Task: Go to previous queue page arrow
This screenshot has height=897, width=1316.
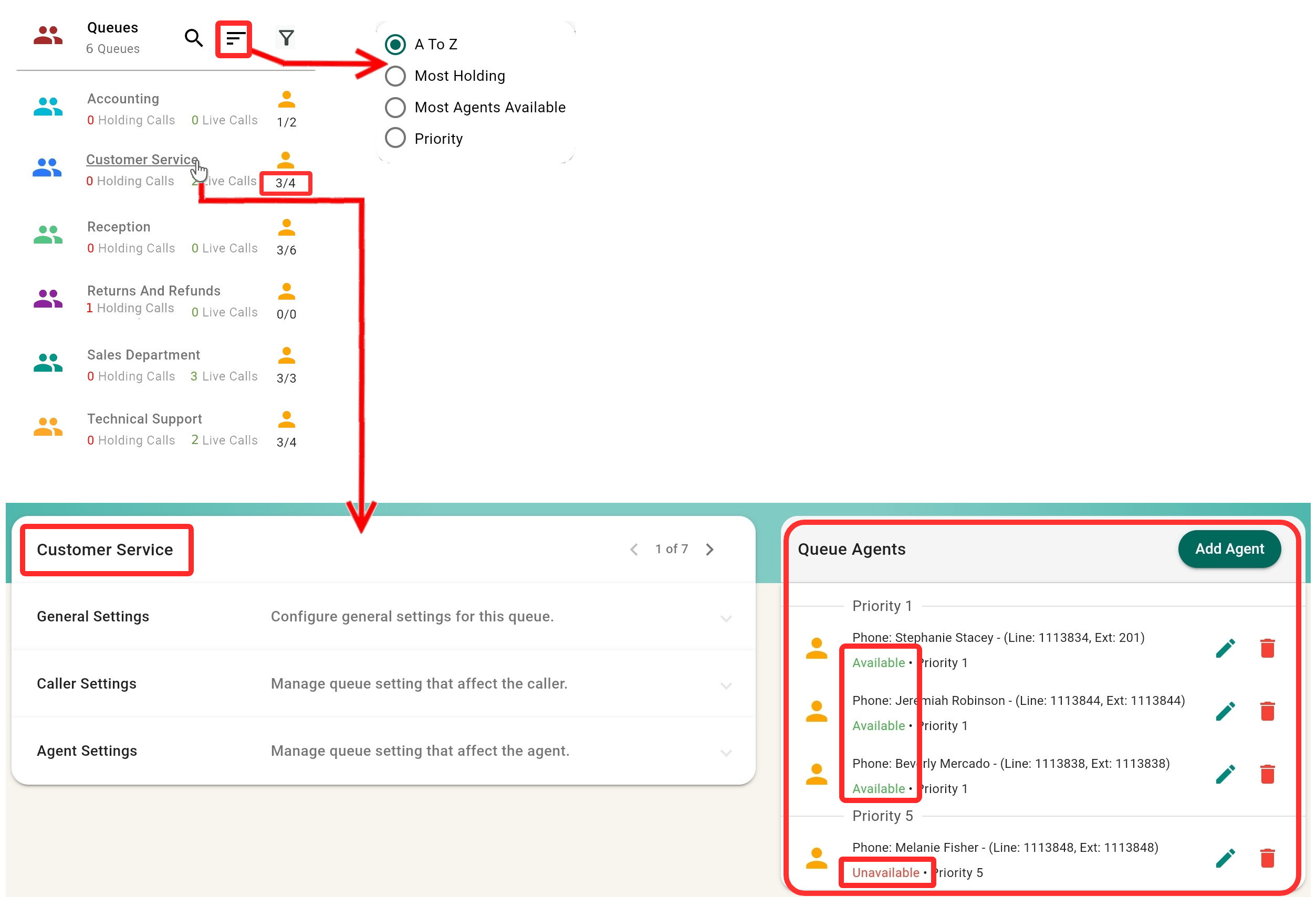Action: pos(634,550)
